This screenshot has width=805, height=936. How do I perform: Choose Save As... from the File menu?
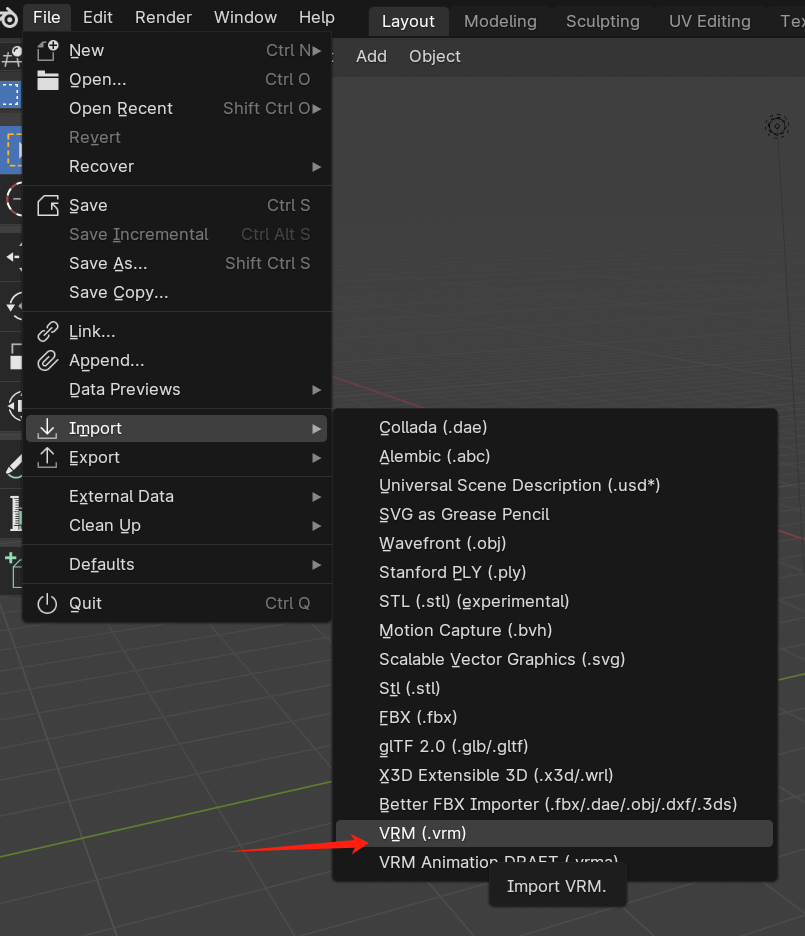[x=177, y=263]
